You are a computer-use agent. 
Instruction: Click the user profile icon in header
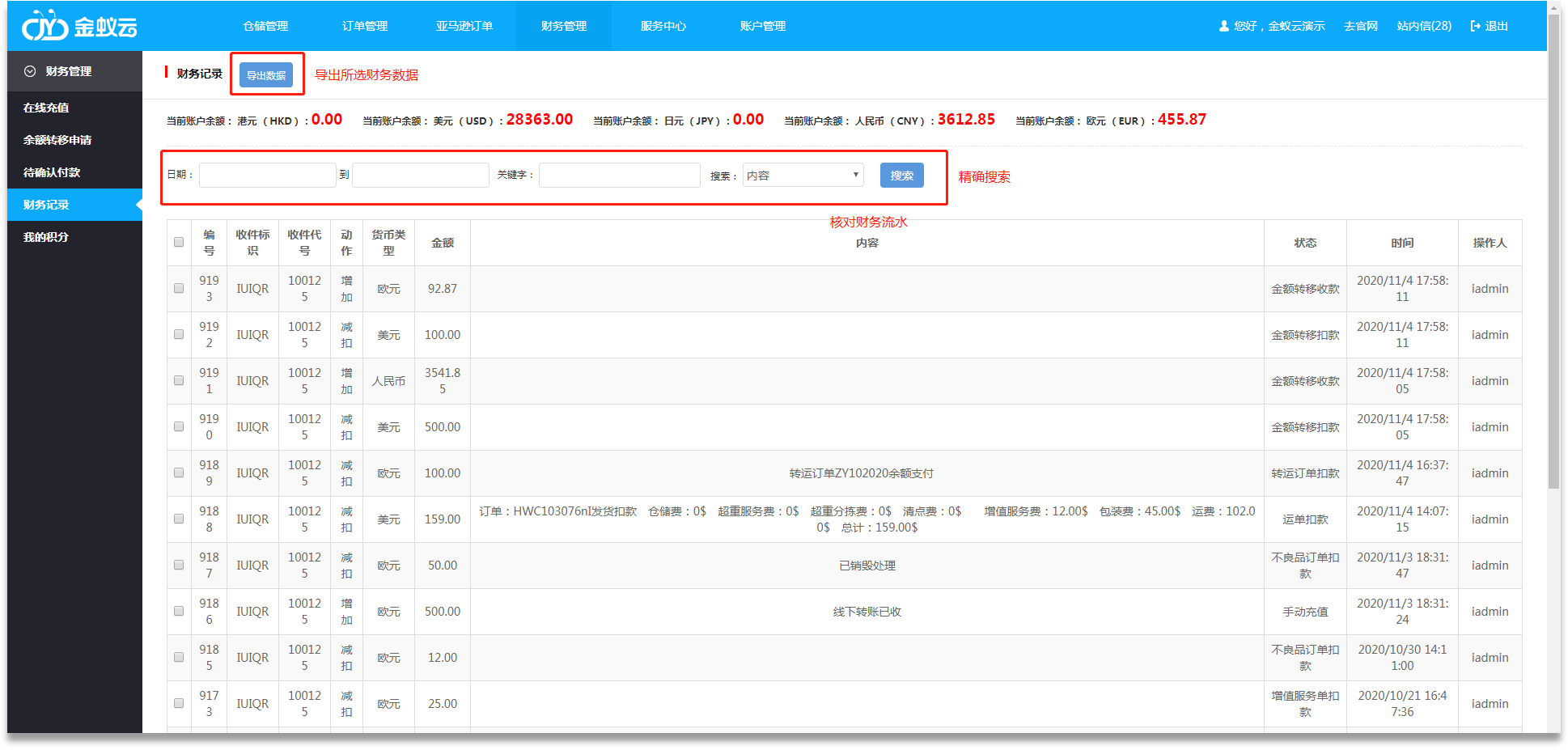coord(1223,26)
